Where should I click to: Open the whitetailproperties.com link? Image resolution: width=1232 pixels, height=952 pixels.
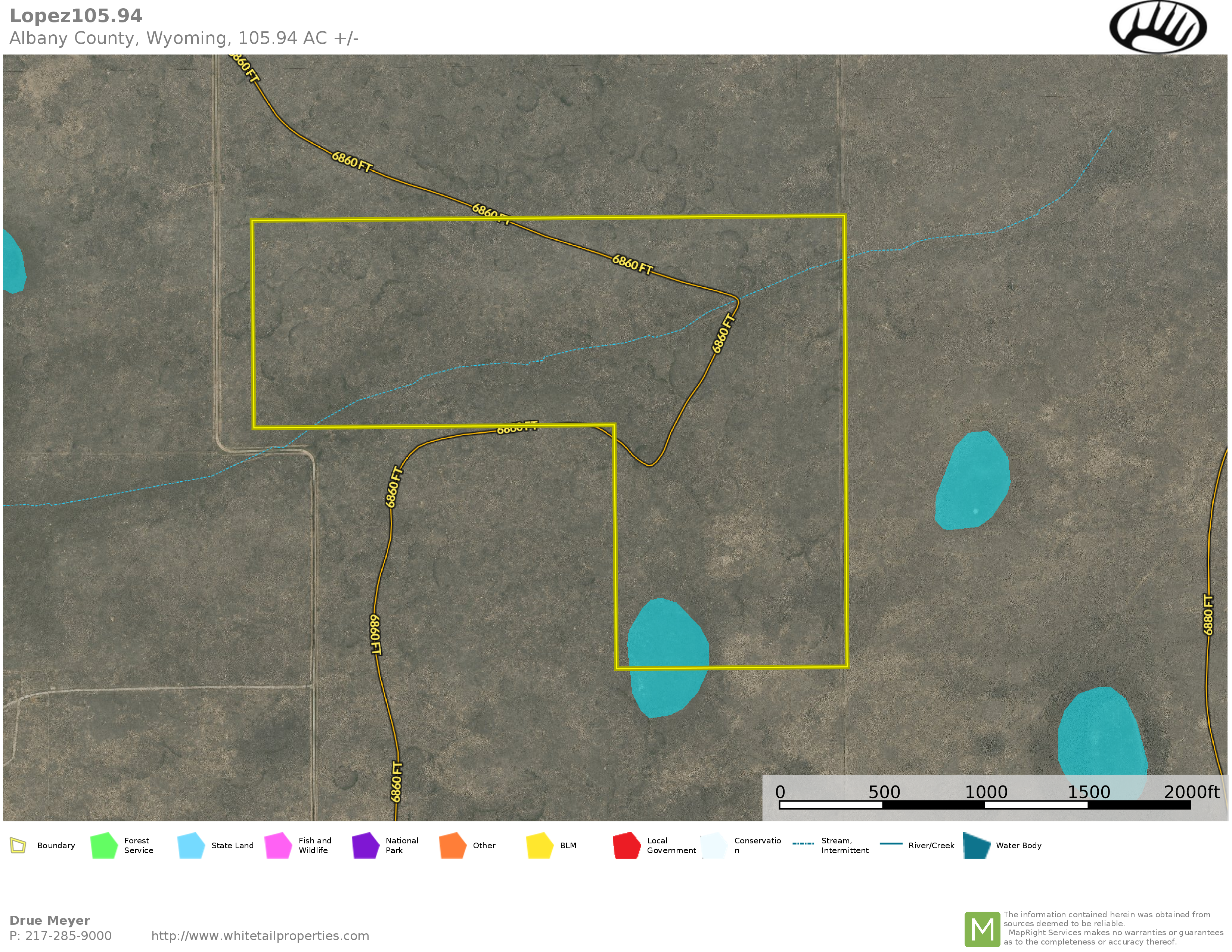[260, 936]
